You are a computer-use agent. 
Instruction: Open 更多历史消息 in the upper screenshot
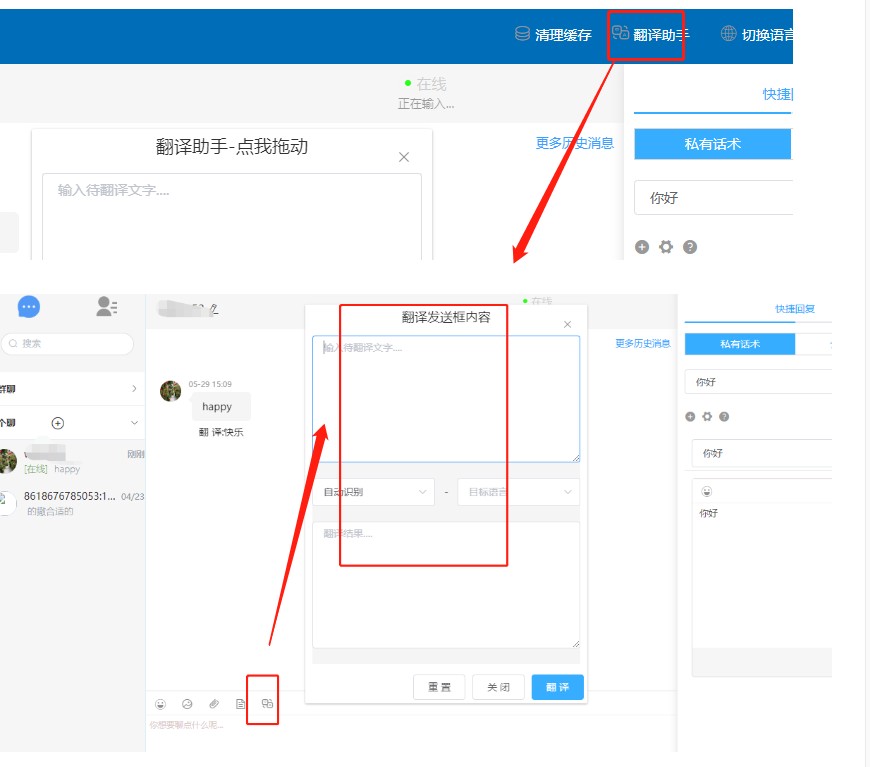click(x=574, y=143)
